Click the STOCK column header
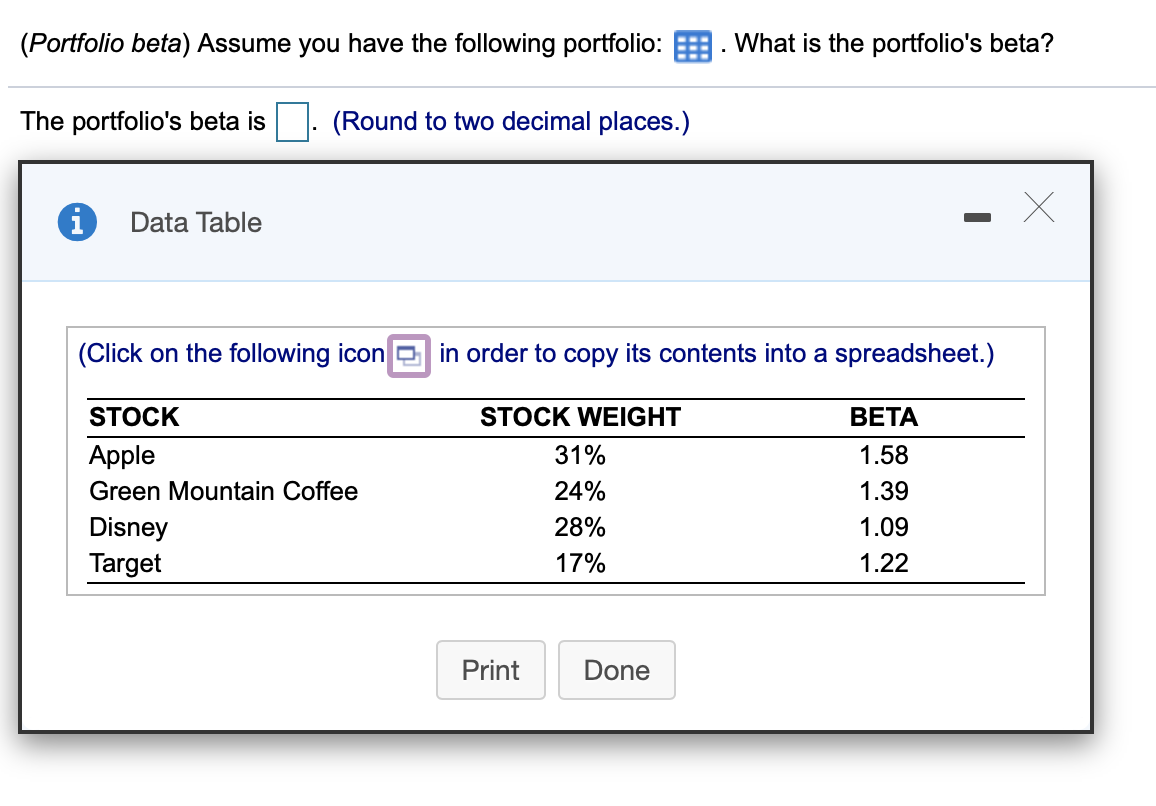Screen dimensions: 1156x806 pyautogui.click(x=133, y=417)
